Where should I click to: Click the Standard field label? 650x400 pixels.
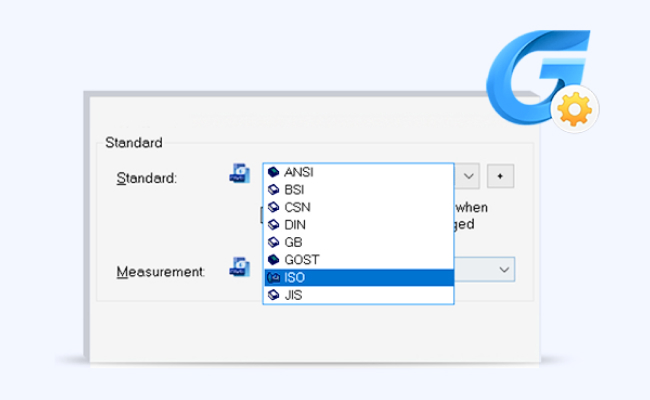coord(146,178)
